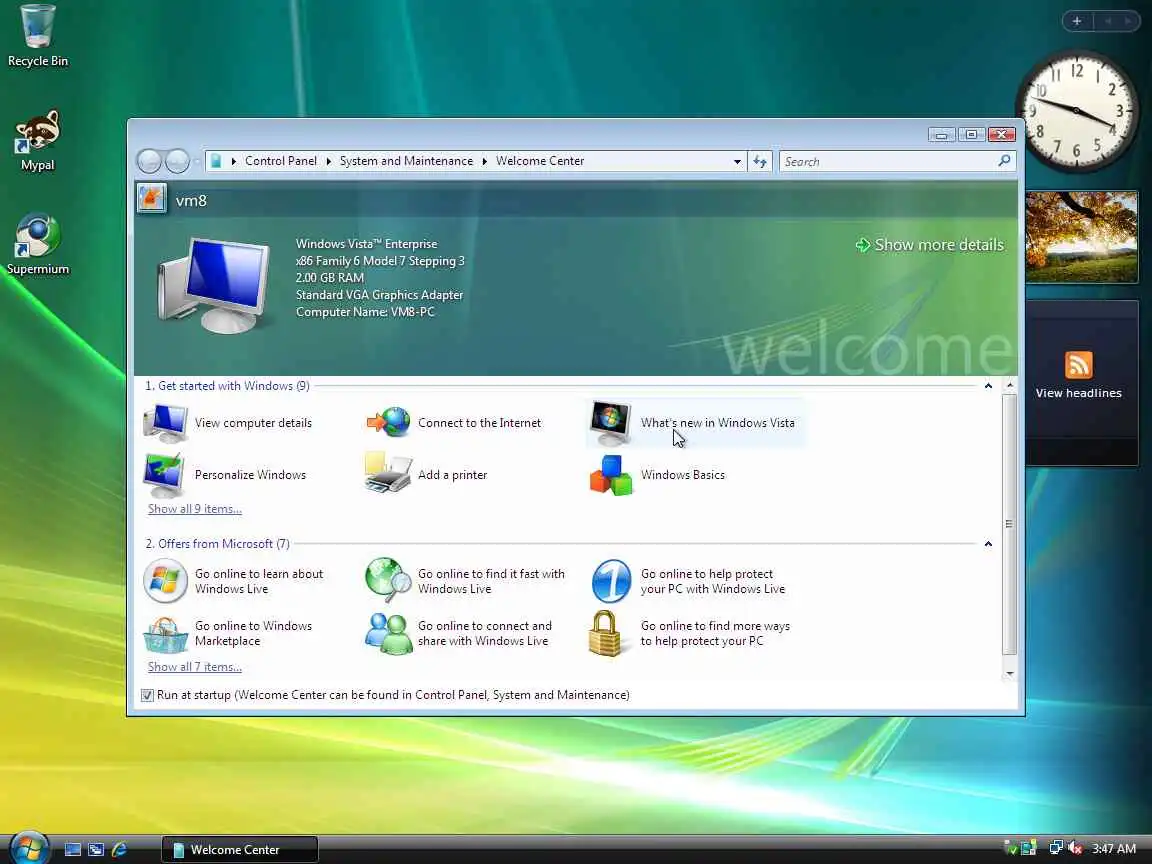This screenshot has width=1152, height=864.
Task: Click the refresh button beside address bar
Action: point(760,161)
